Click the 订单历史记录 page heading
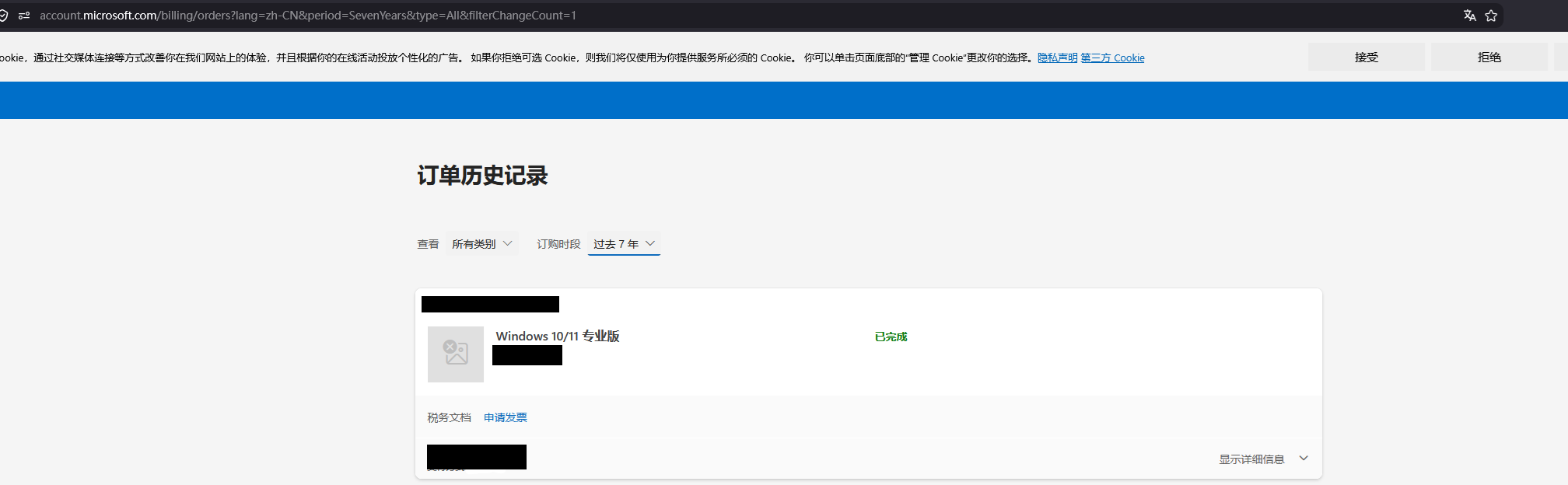 (482, 176)
